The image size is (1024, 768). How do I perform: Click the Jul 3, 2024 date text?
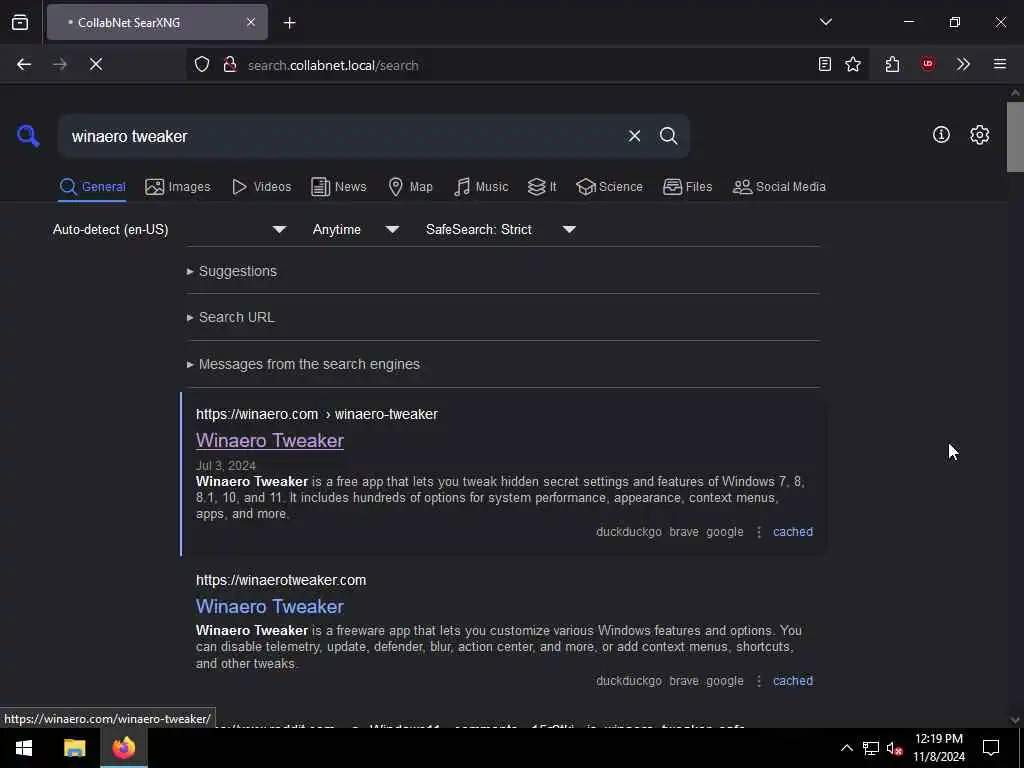coord(226,466)
